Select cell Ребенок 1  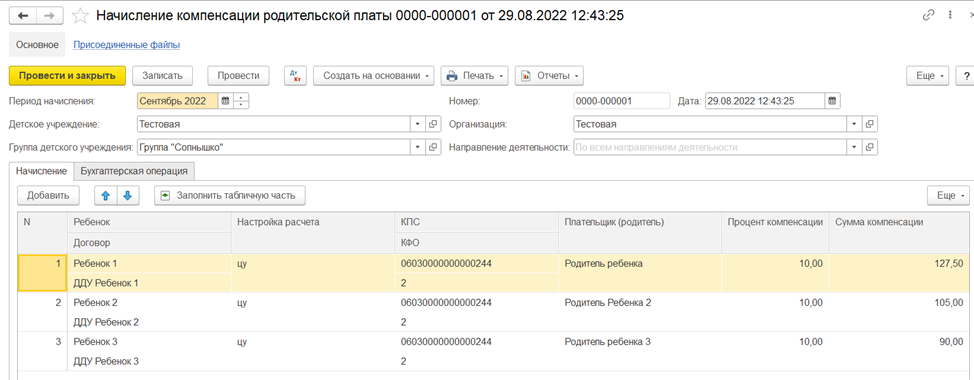[x=149, y=263]
